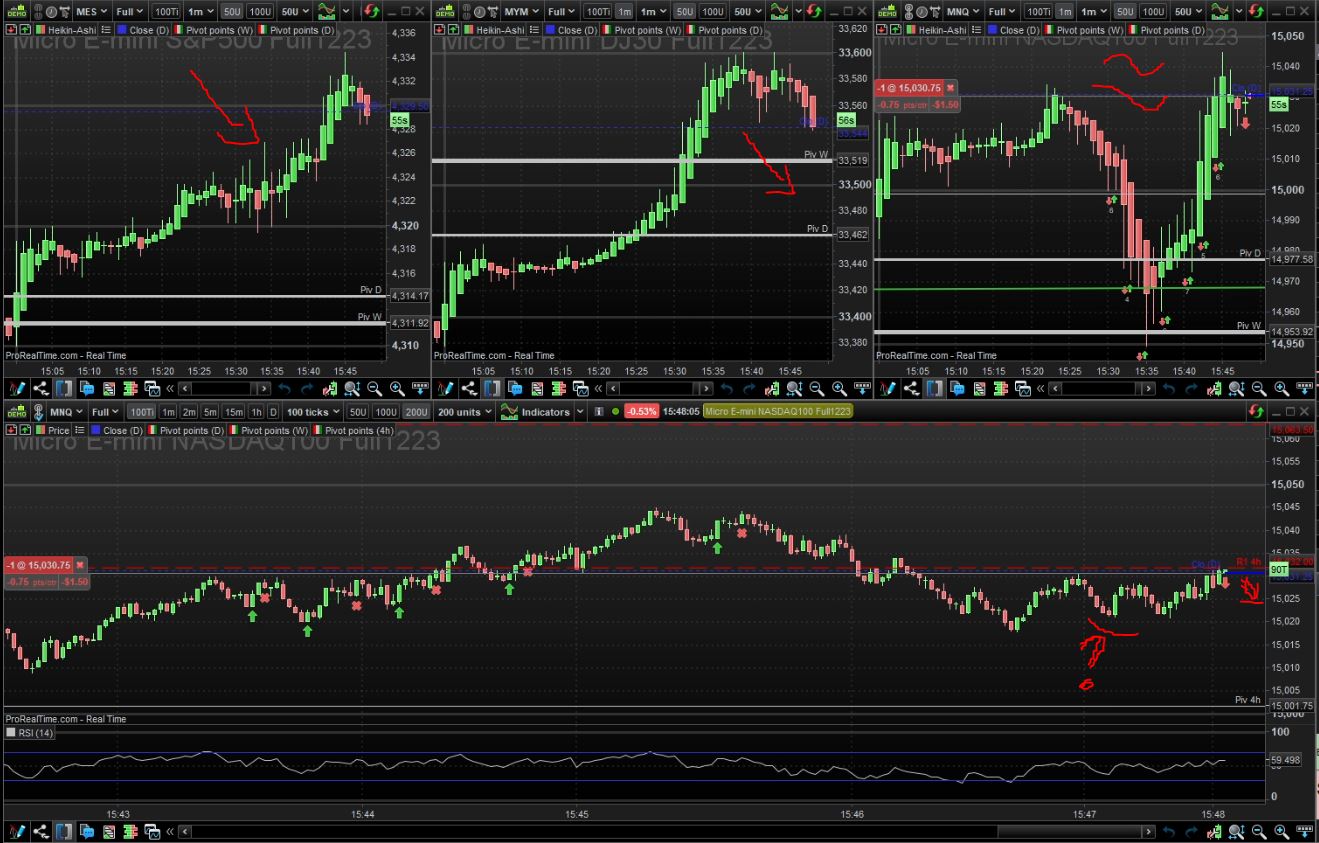The image size is (1319, 843).
Task: Zoom out on the bottom MNQ tick chart
Action: 1257,831
